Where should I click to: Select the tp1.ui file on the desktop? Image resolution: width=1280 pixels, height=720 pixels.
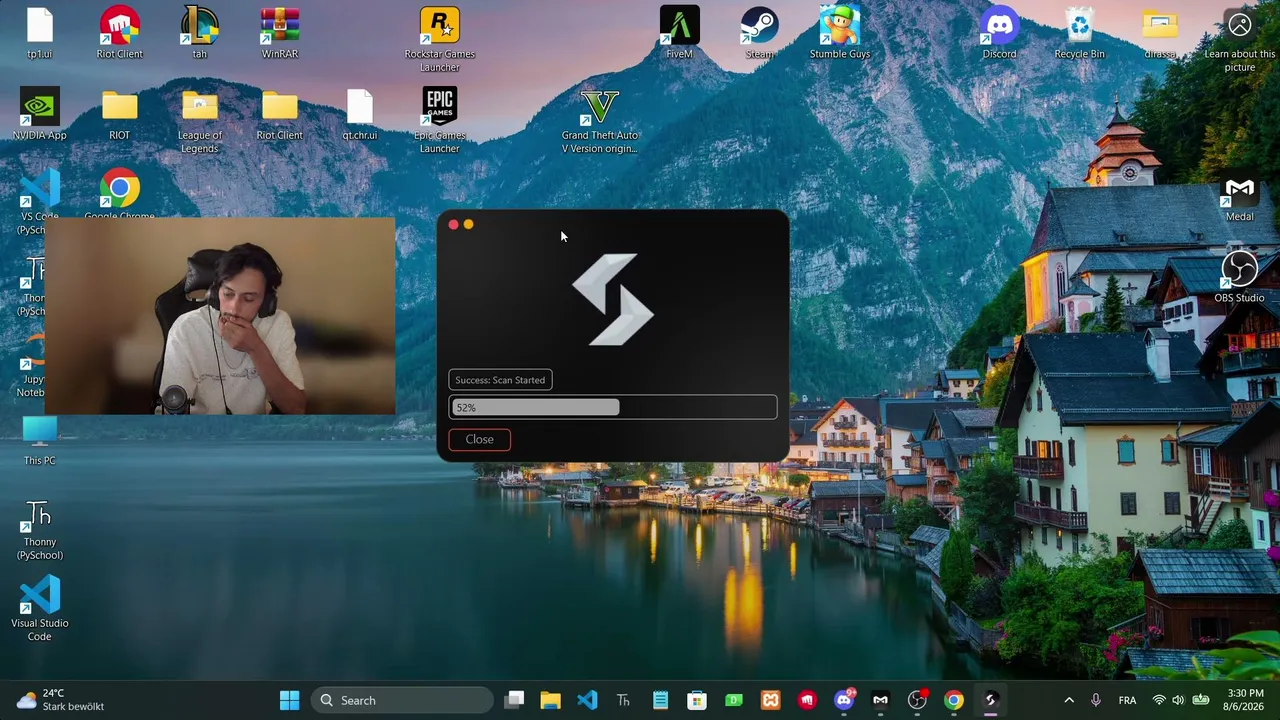(40, 33)
